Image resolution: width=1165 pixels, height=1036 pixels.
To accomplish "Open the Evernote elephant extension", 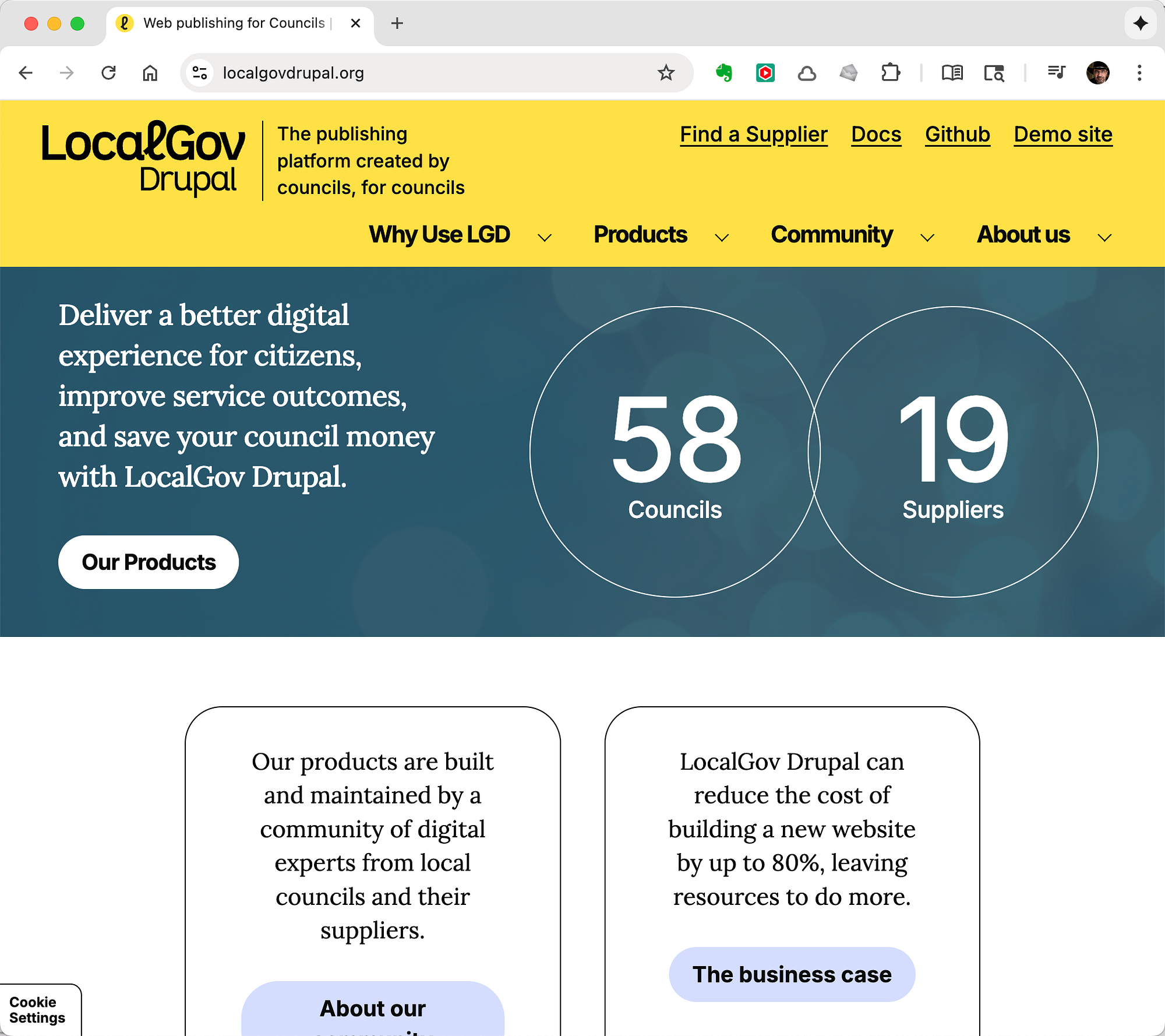I will pyautogui.click(x=724, y=73).
